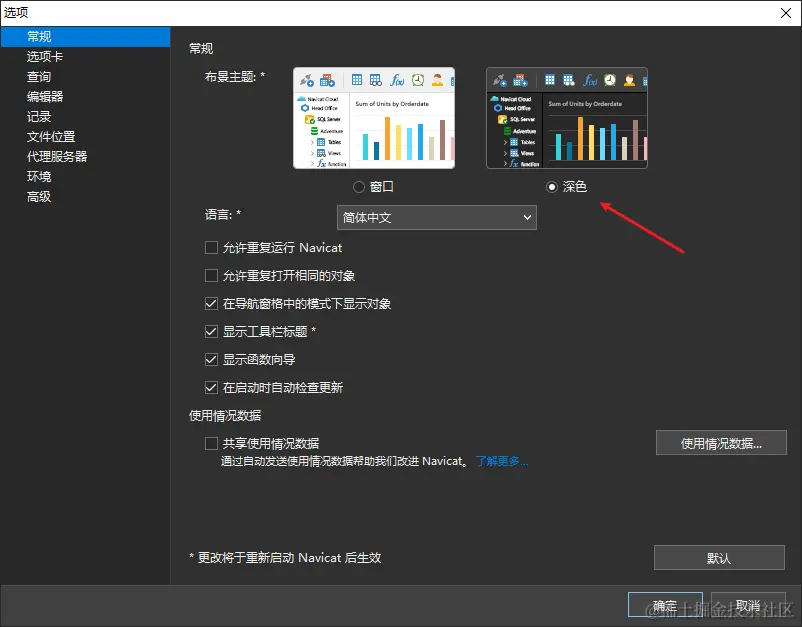Screen dimensions: 802x627
Task: Follow the 了解更多... link
Action: (502, 461)
